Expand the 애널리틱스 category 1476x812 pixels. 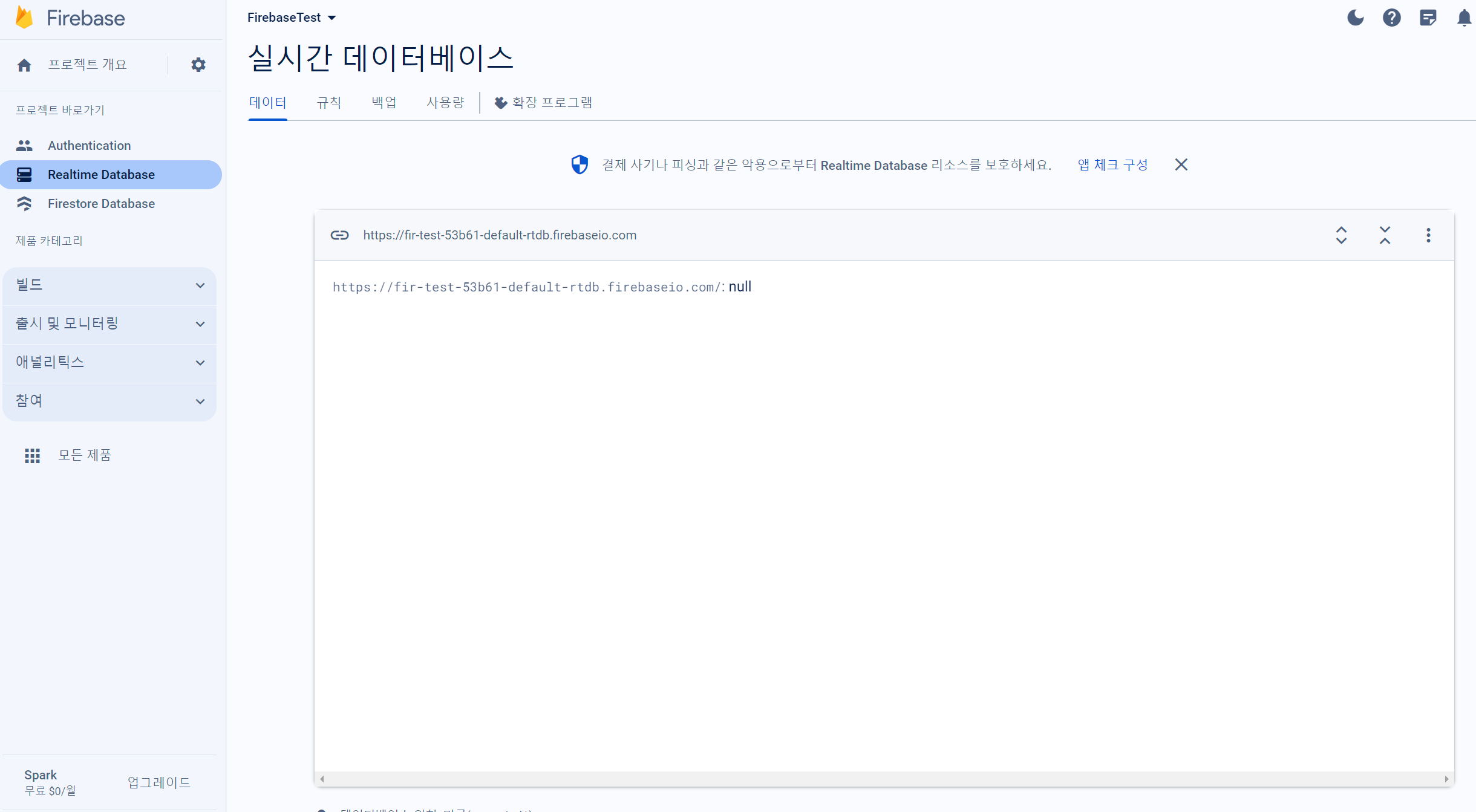tap(109, 362)
